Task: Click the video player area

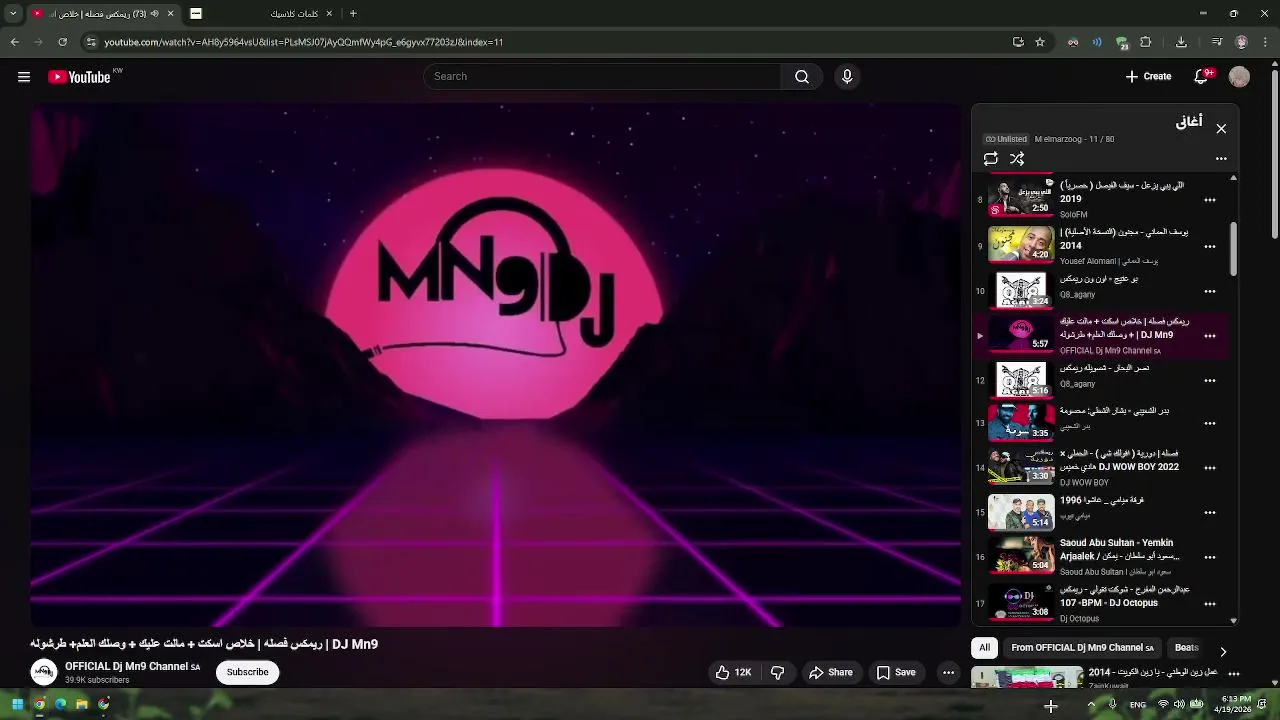Action: coord(496,364)
